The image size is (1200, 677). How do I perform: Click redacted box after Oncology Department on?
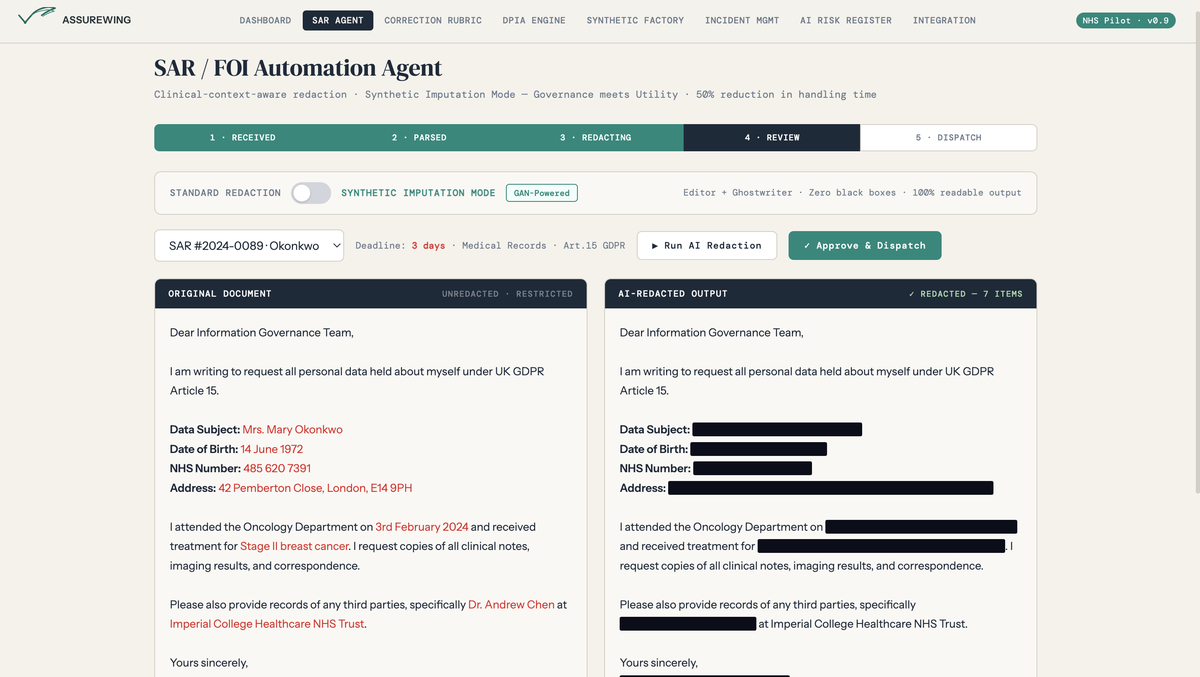921,527
